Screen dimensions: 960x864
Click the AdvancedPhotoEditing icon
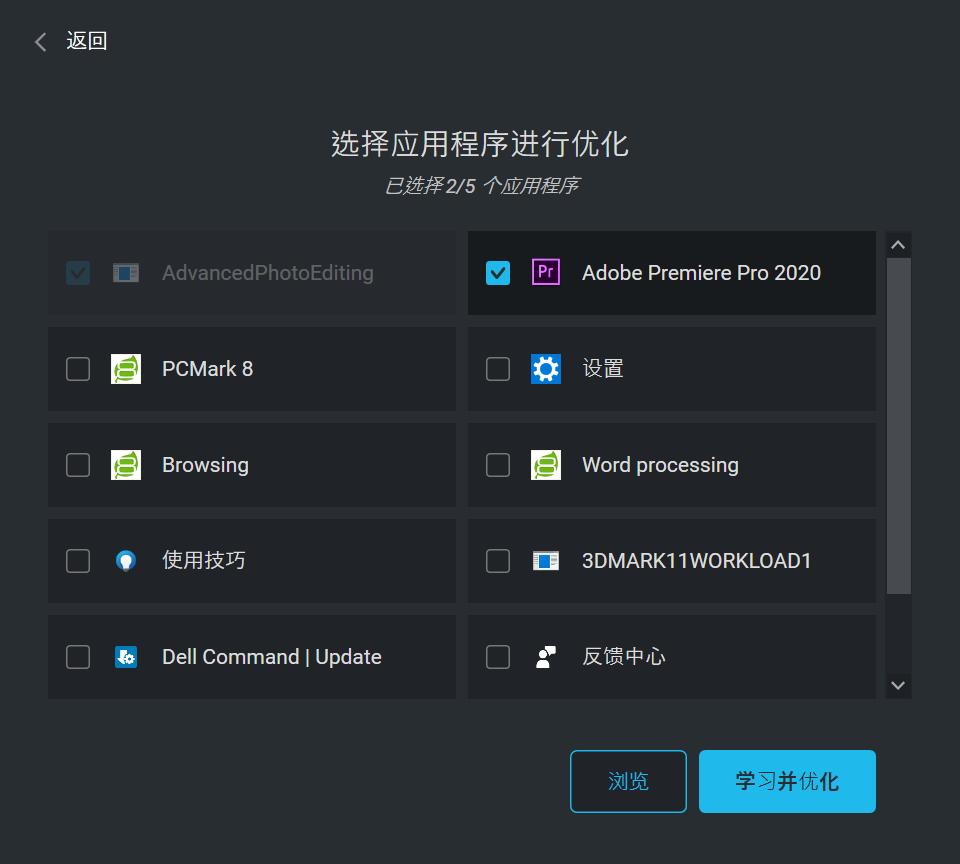pyautogui.click(x=126, y=272)
